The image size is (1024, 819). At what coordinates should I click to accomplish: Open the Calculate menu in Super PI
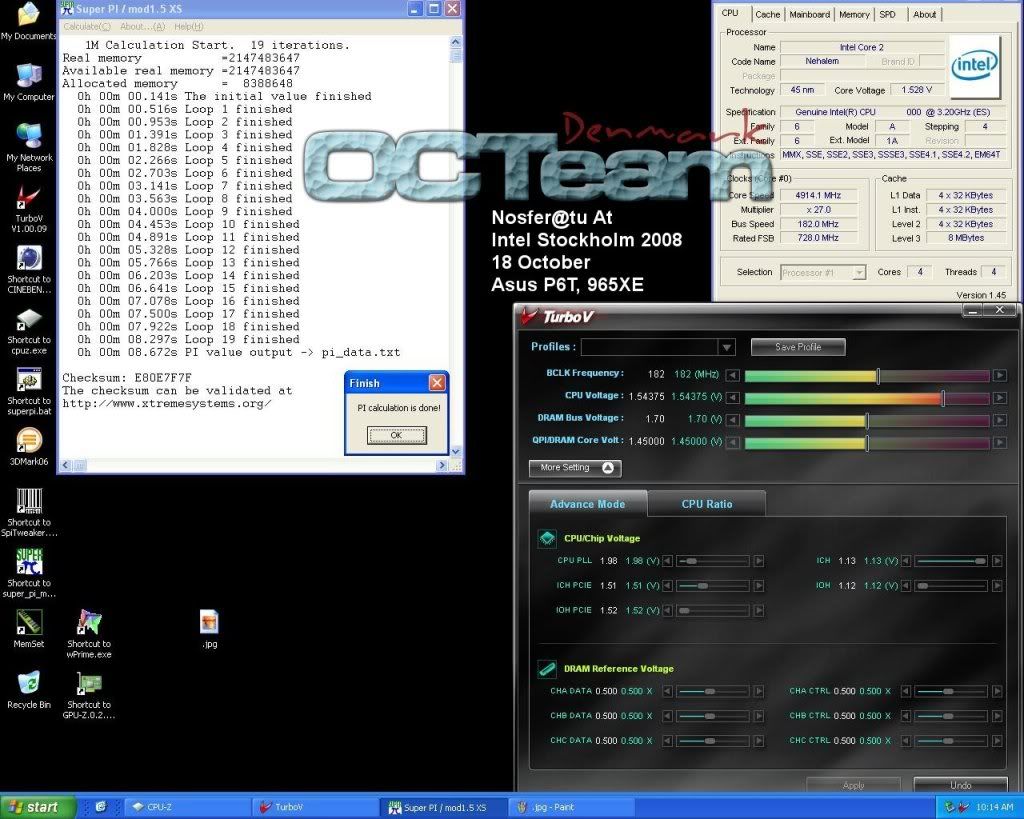[x=87, y=27]
